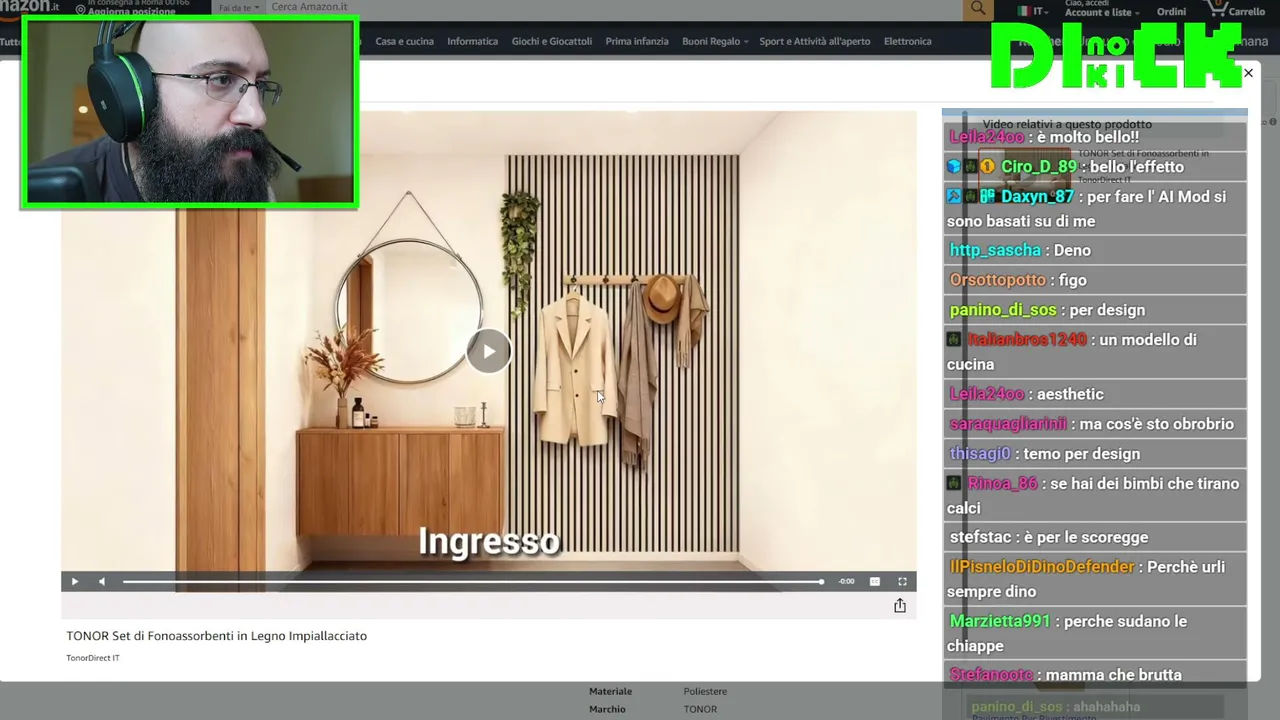Click the TONOR Set di Fonoassorbenti video title
Image resolution: width=1280 pixels, height=720 pixels.
tap(216, 636)
